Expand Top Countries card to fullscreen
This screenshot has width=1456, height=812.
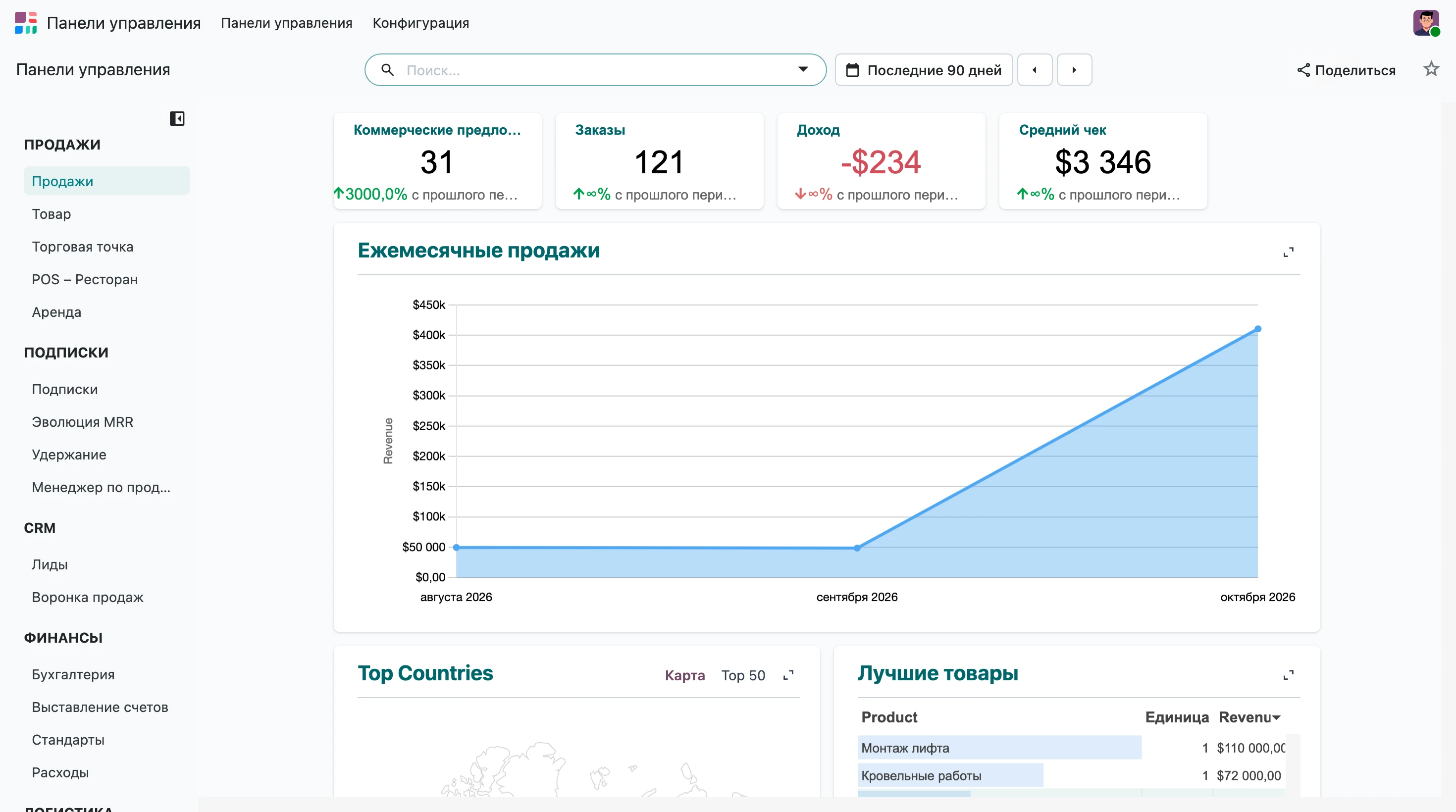click(x=788, y=675)
